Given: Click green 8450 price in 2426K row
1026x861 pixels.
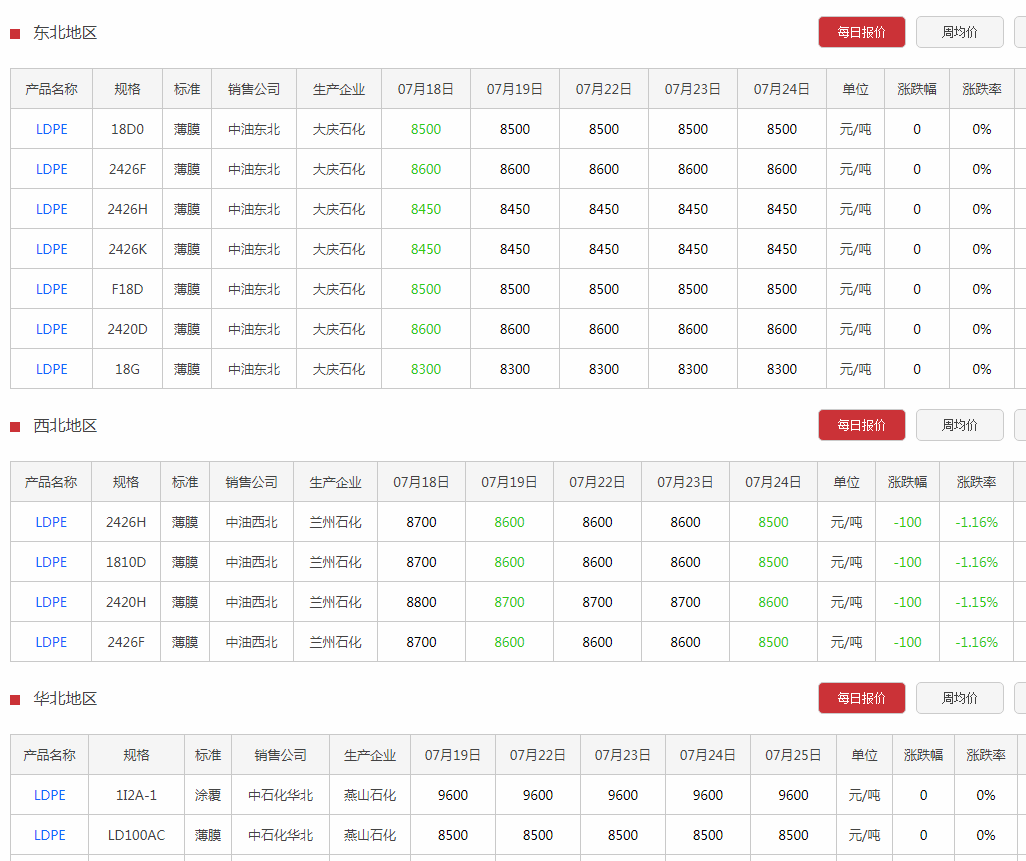Looking at the screenshot, I should tap(426, 249).
